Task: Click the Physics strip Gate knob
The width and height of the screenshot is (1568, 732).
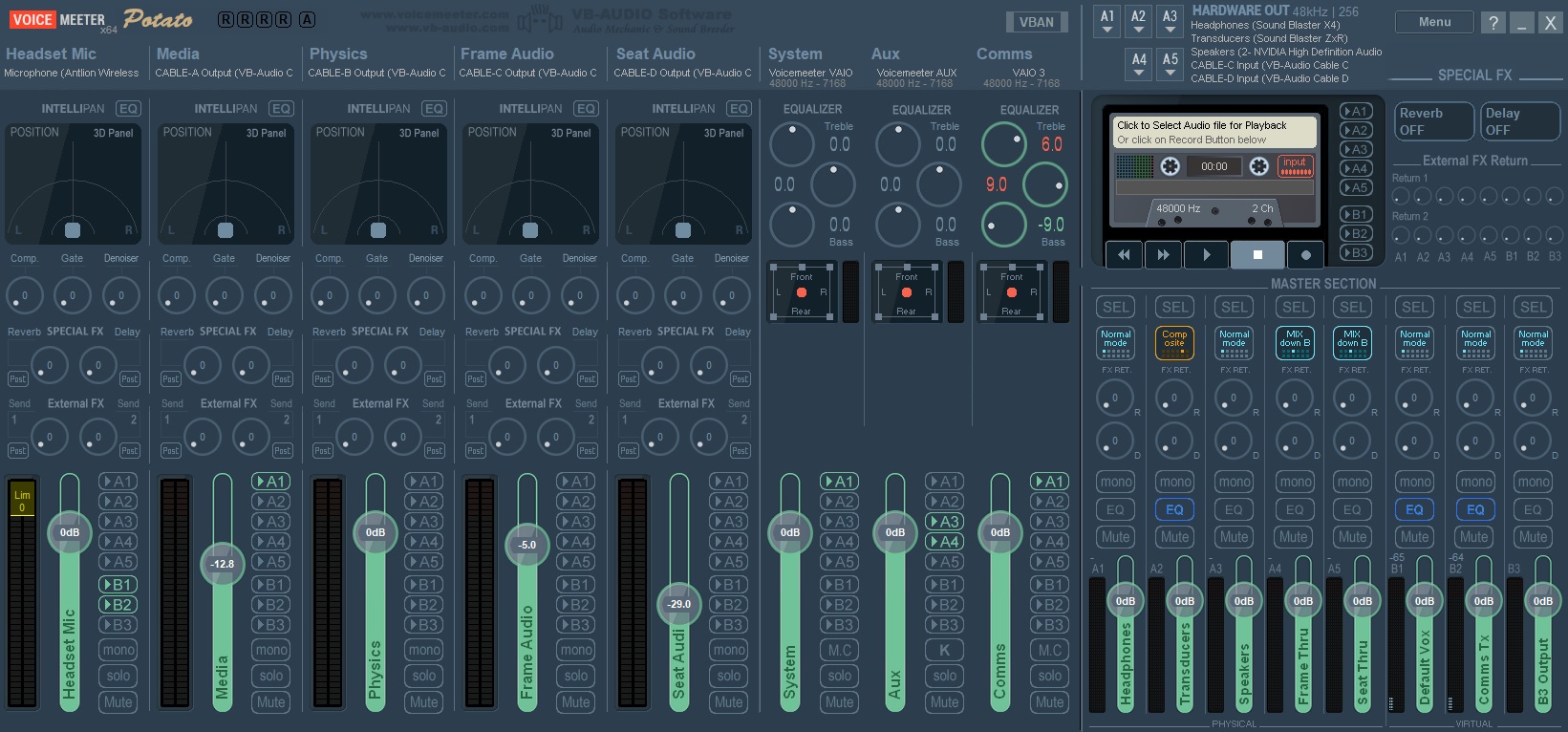Action: pyautogui.click(x=377, y=295)
